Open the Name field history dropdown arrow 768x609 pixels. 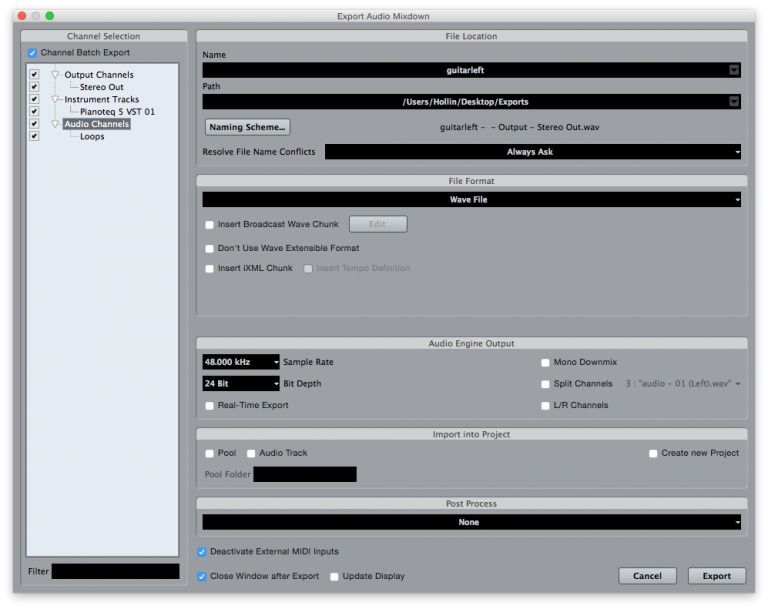pos(734,70)
